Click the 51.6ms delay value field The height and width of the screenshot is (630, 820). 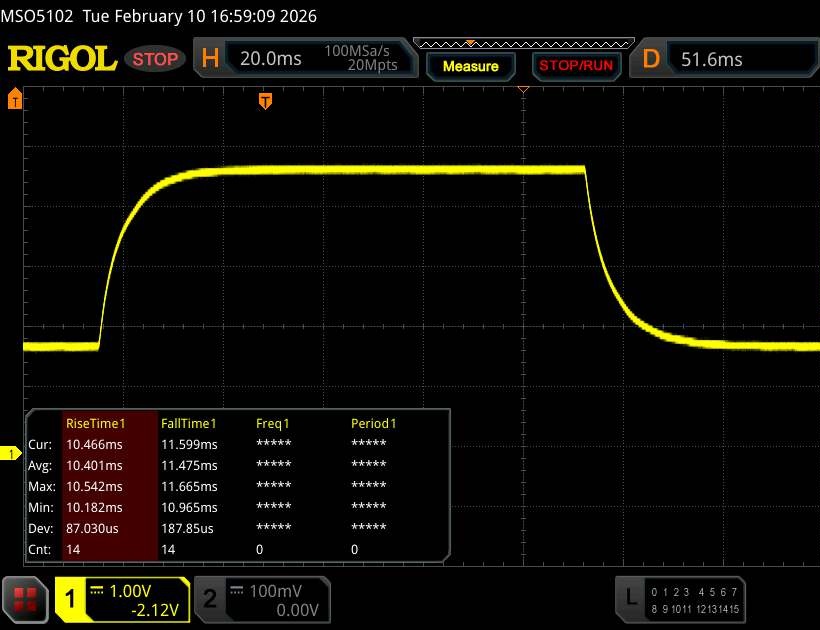point(712,59)
